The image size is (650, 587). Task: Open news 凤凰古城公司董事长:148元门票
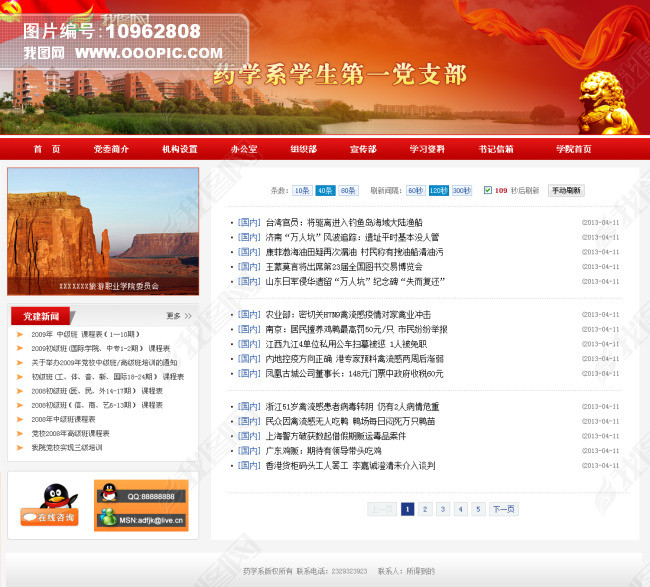(x=354, y=374)
